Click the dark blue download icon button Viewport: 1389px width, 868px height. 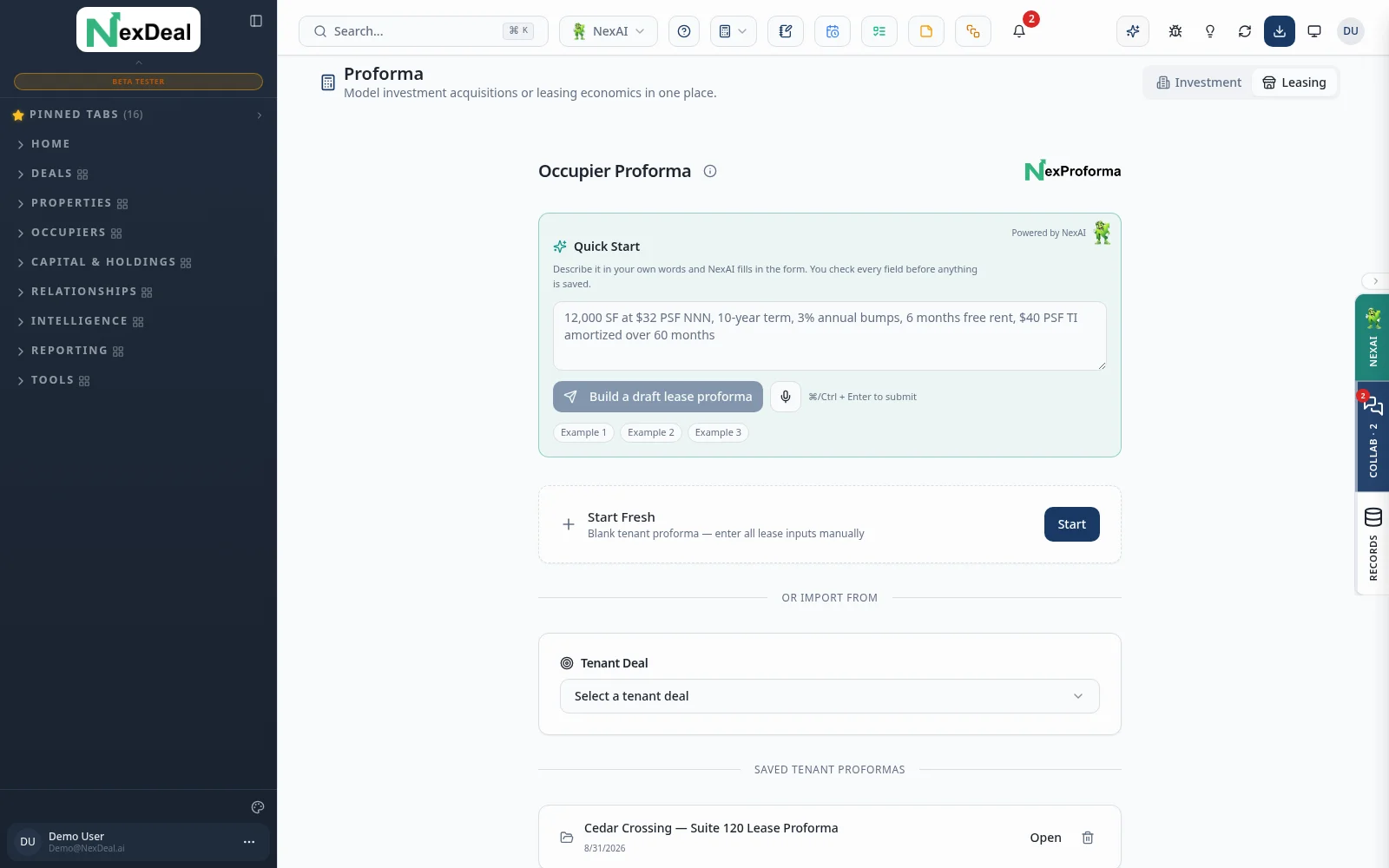(1280, 31)
